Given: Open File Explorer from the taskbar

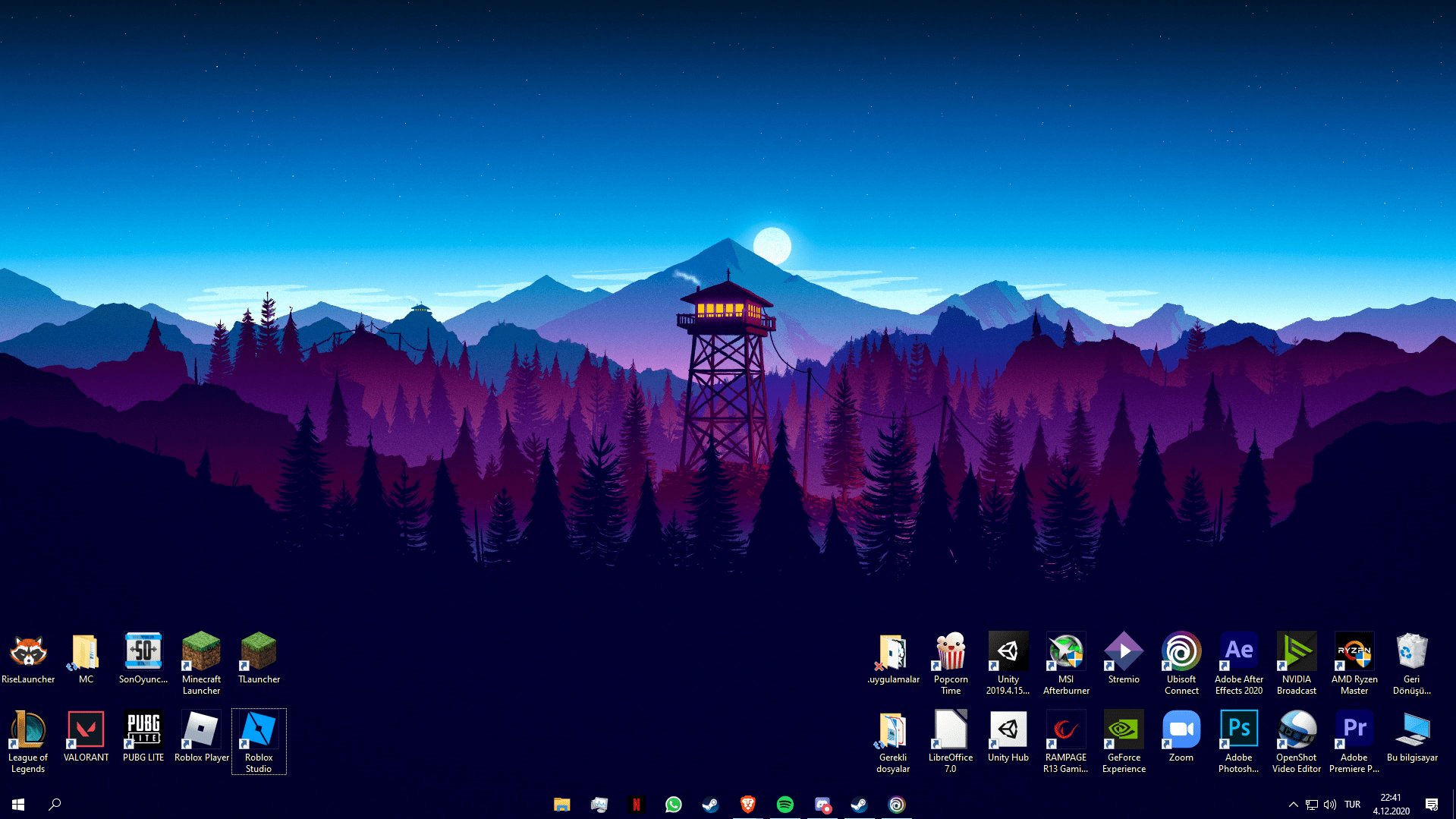Looking at the screenshot, I should click(561, 804).
